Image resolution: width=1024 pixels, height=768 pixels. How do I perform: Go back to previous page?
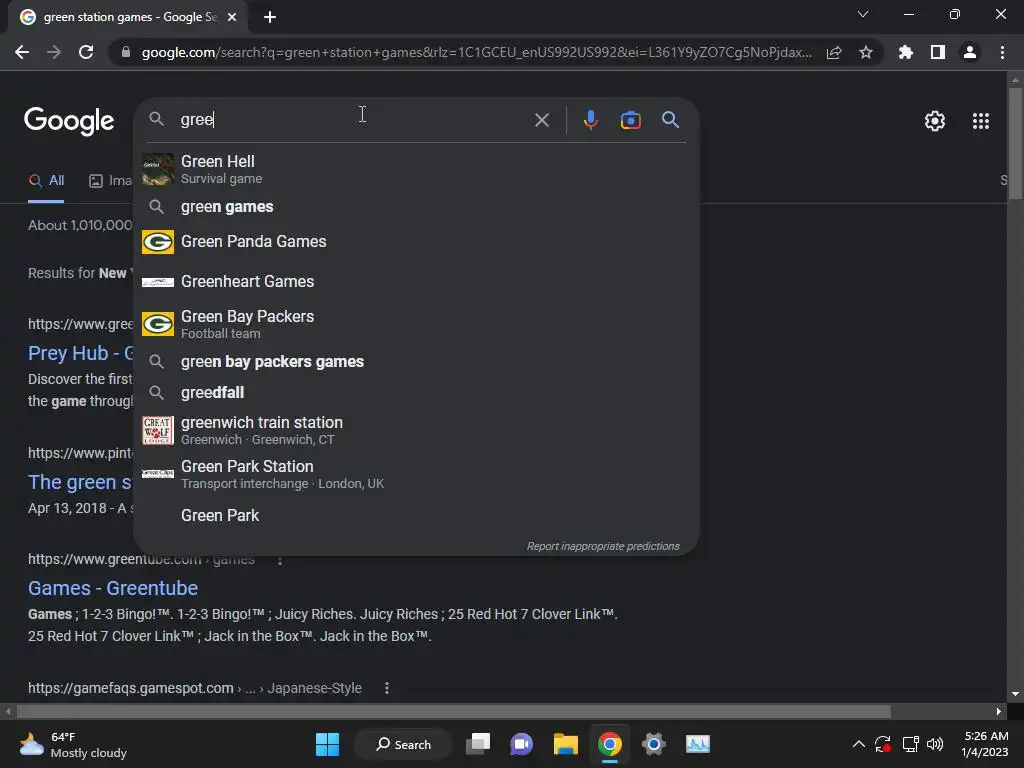coord(22,52)
